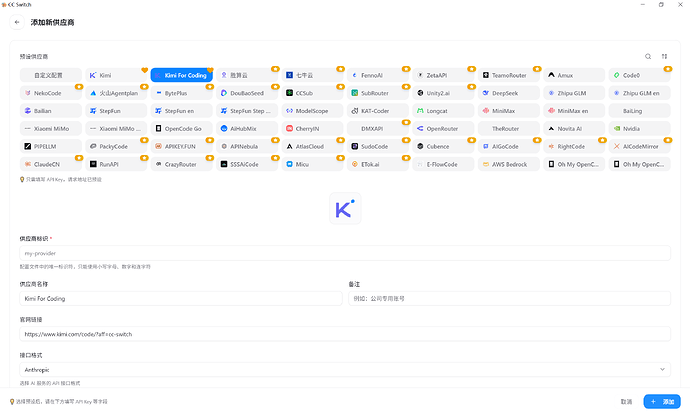The width and height of the screenshot is (690, 414).
Task: Choose the Longcat preset
Action: click(444, 111)
